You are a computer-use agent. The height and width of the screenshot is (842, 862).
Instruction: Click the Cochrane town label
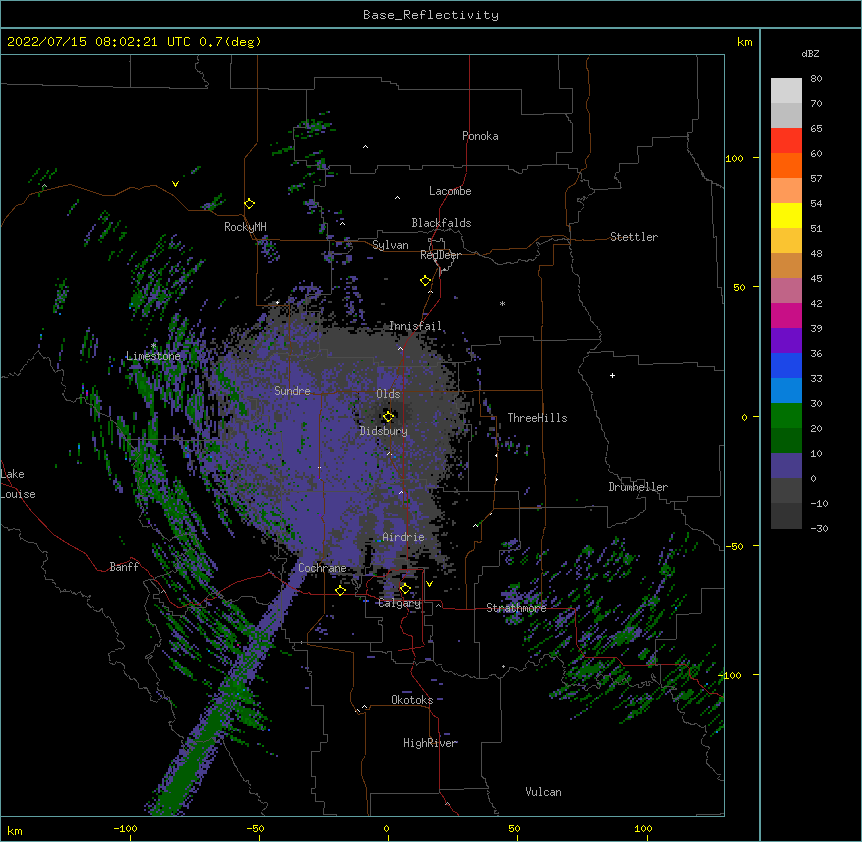(x=322, y=568)
